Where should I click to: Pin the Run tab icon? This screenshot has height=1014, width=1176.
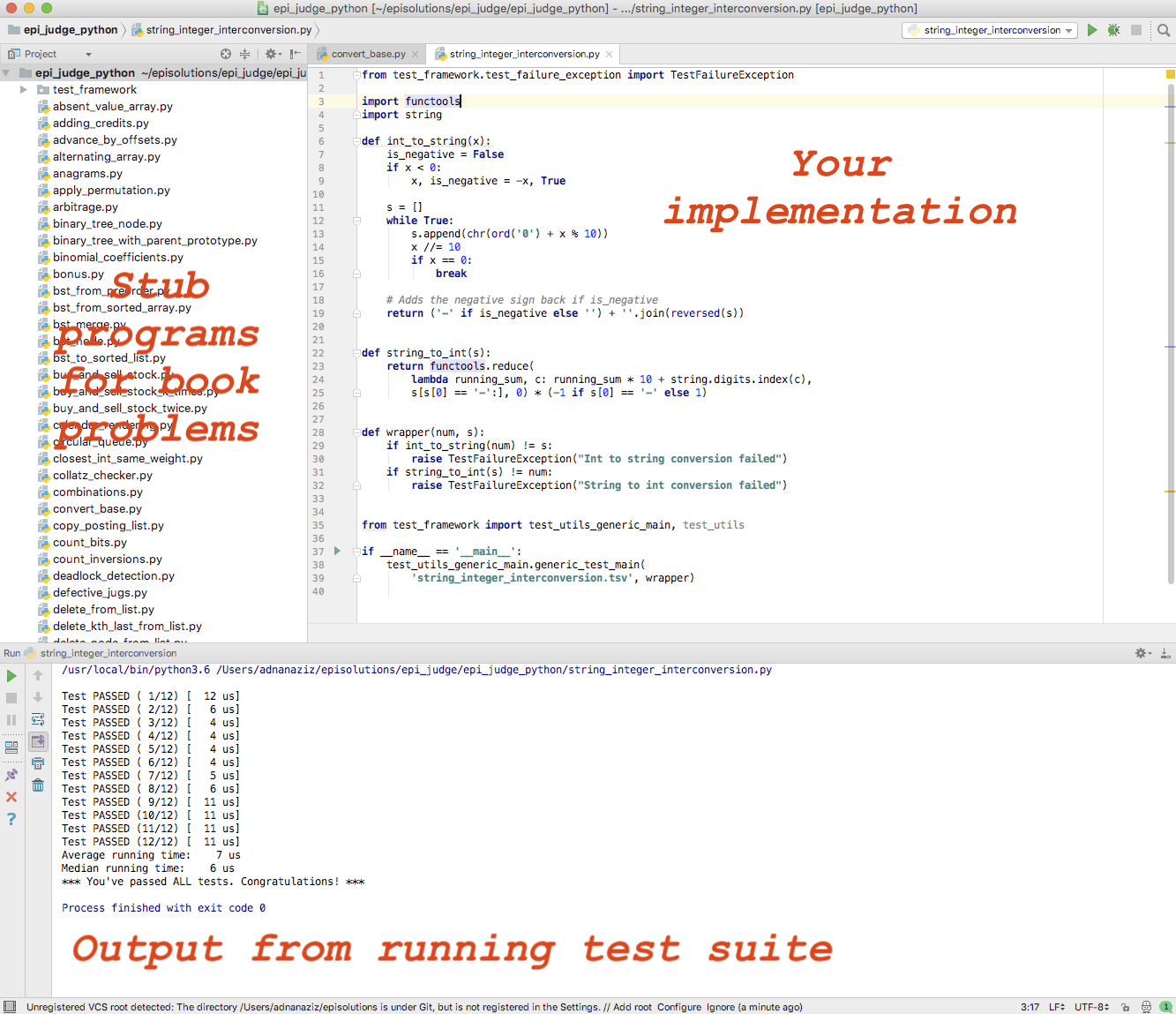click(x=11, y=775)
